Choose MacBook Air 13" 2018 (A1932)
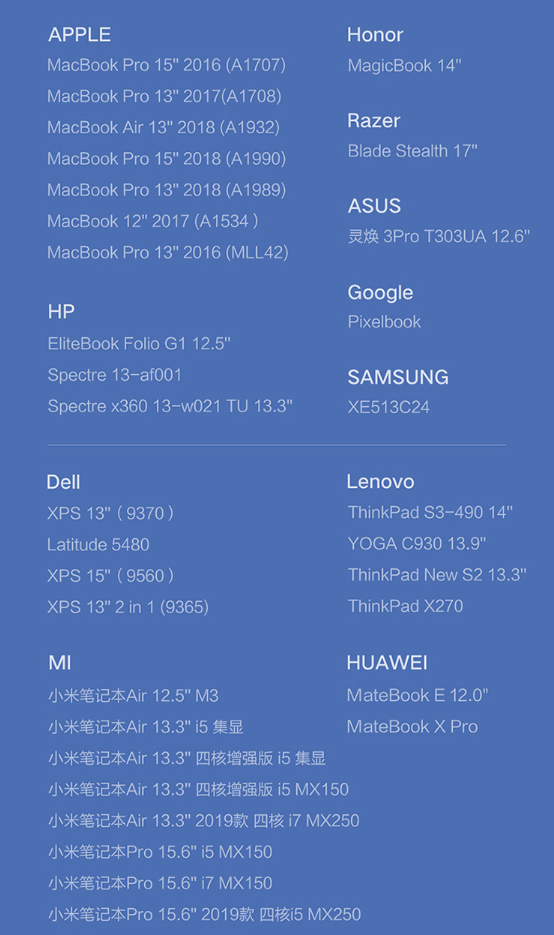554x935 pixels. click(x=163, y=128)
